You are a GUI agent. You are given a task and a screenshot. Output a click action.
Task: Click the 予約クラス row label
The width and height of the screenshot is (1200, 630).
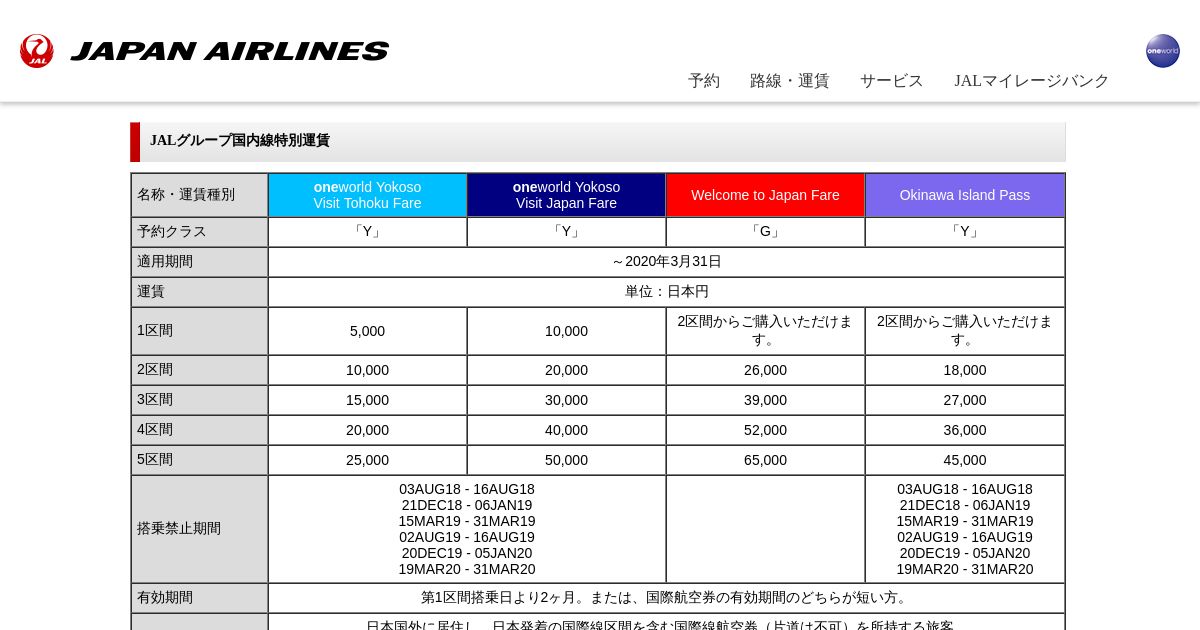199,232
